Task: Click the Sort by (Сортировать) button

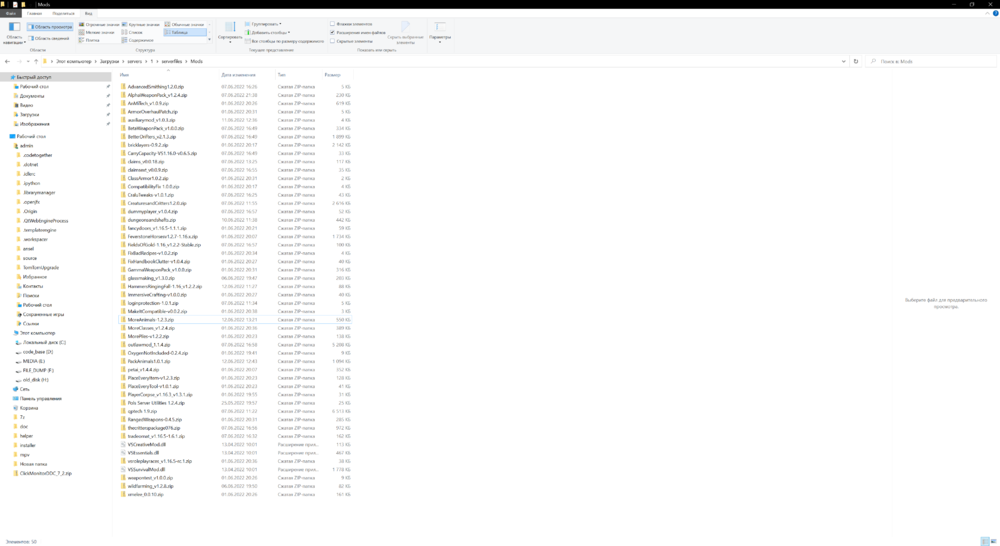Action: 230,33
